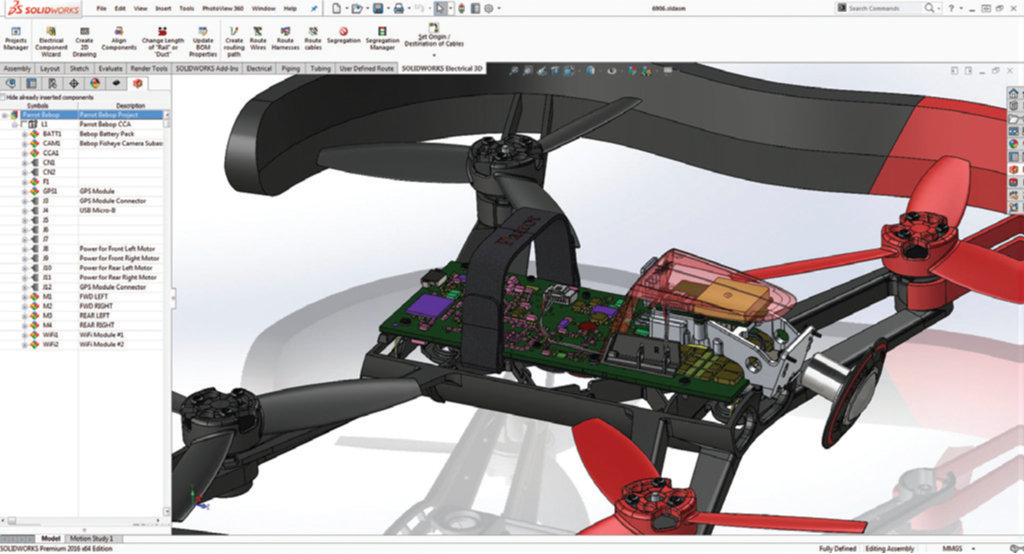1024x554 pixels.
Task: Toggle Hide already inserted components checkbox
Action: point(4,97)
